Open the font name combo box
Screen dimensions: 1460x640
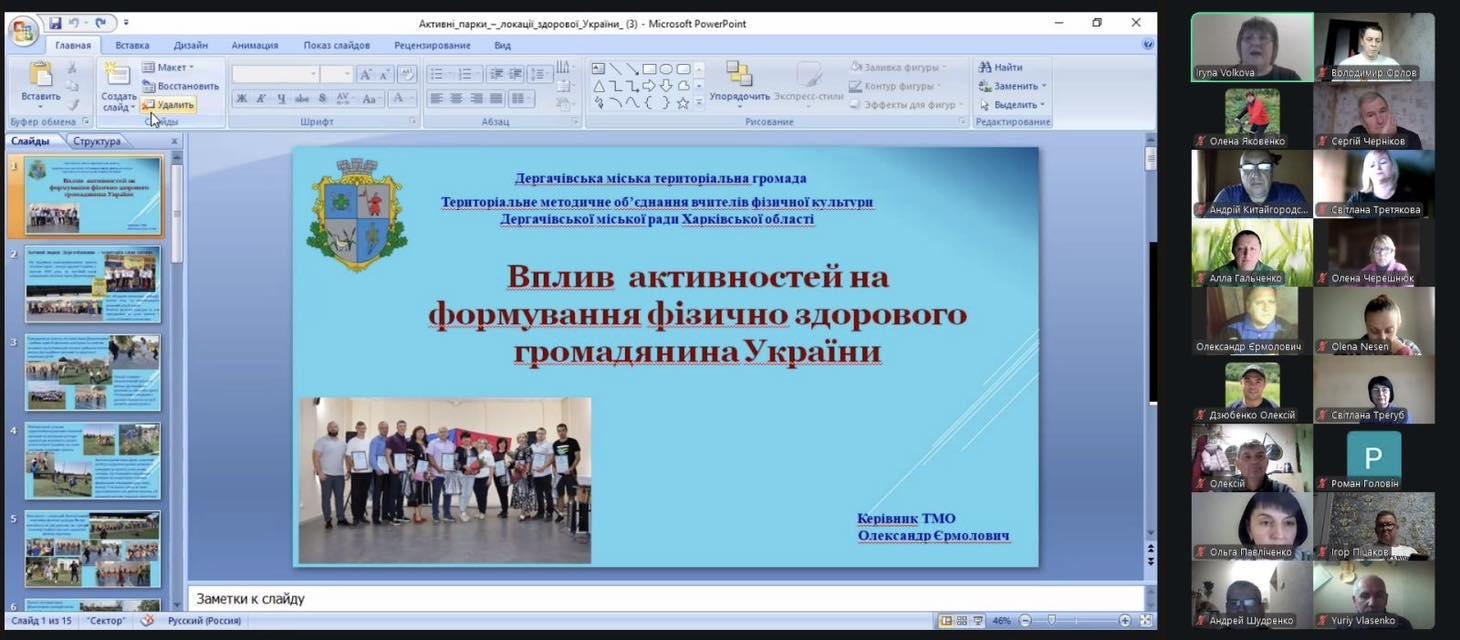(x=275, y=74)
